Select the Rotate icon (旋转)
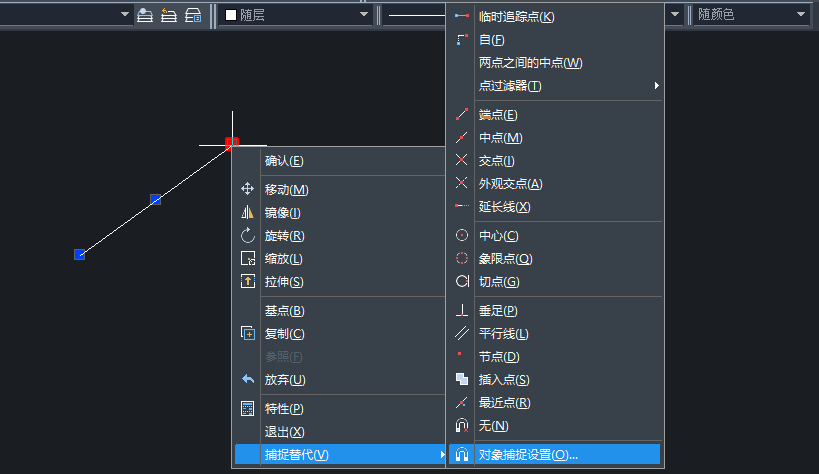Image resolution: width=819 pixels, height=474 pixels. point(248,236)
